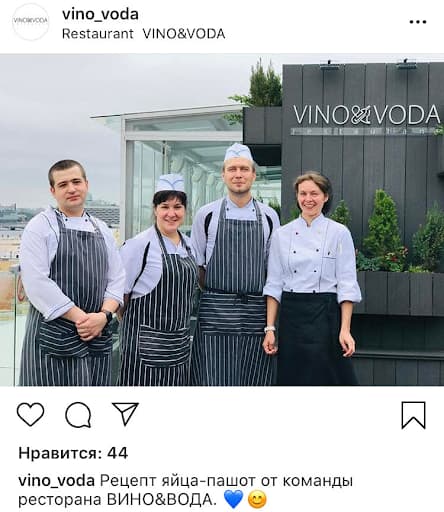The width and height of the screenshot is (444, 512).
Task: Share the post using the paper airplane icon
Action: (125, 414)
